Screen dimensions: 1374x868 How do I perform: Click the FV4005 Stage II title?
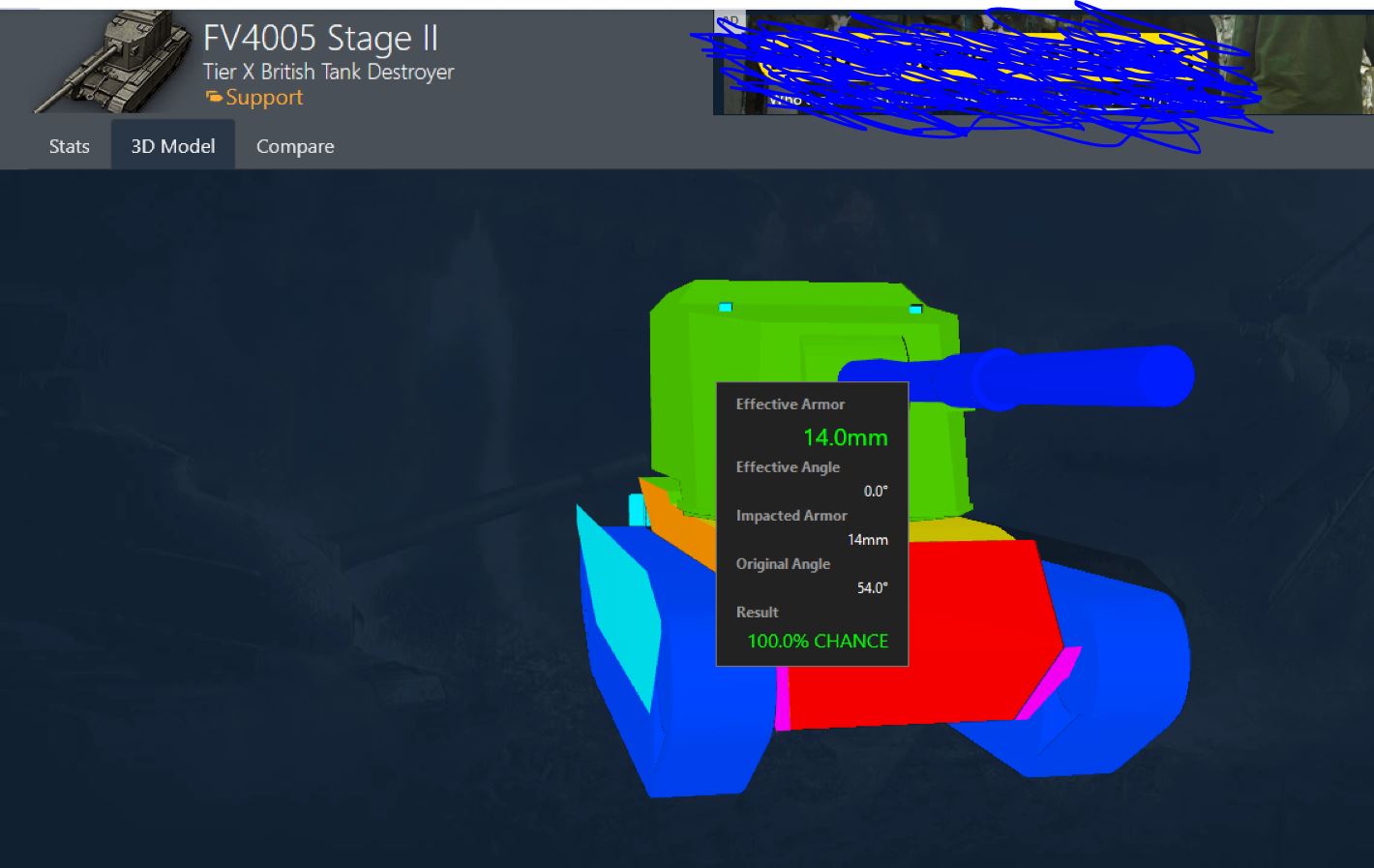coord(320,39)
